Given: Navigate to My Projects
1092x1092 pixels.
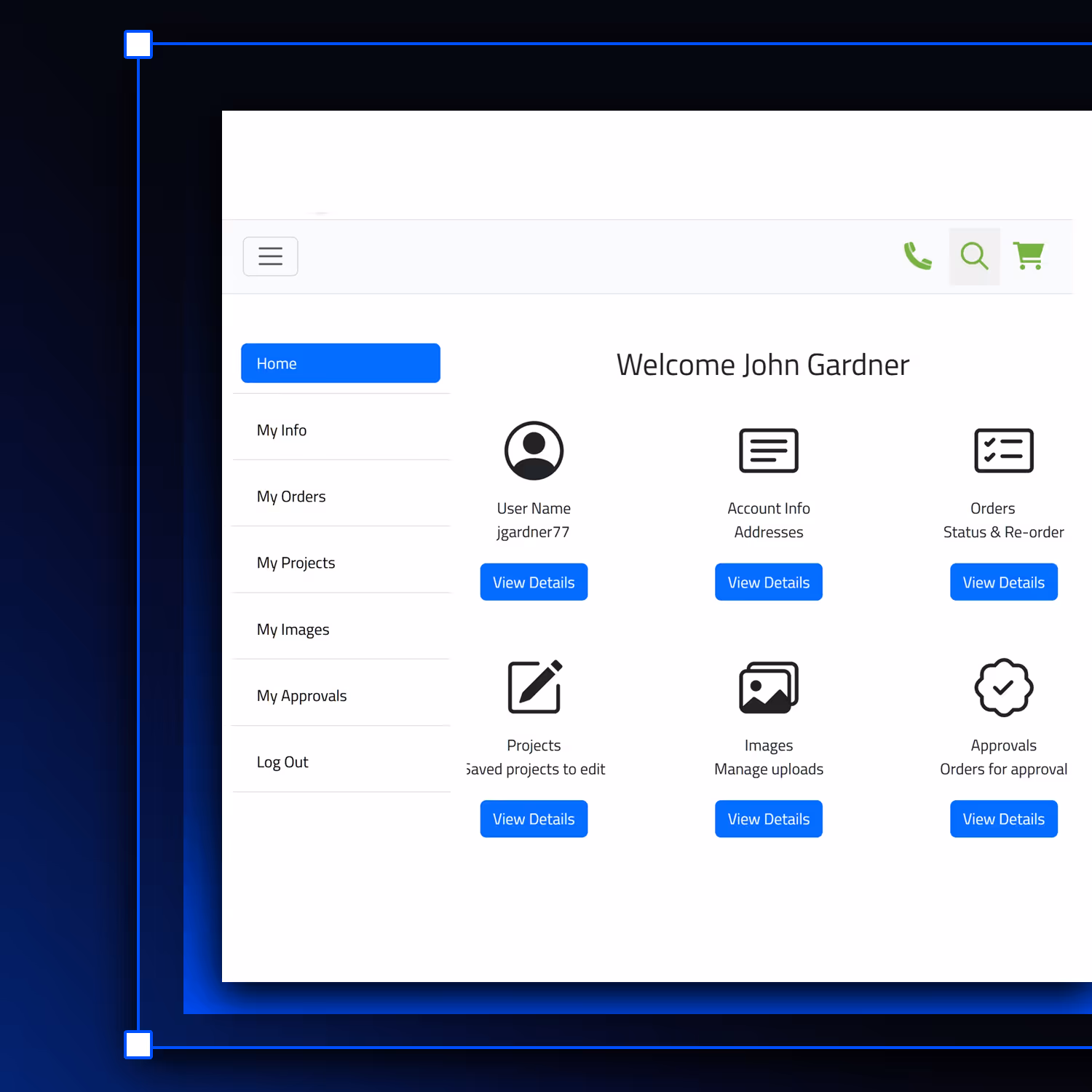Looking at the screenshot, I should 296,562.
